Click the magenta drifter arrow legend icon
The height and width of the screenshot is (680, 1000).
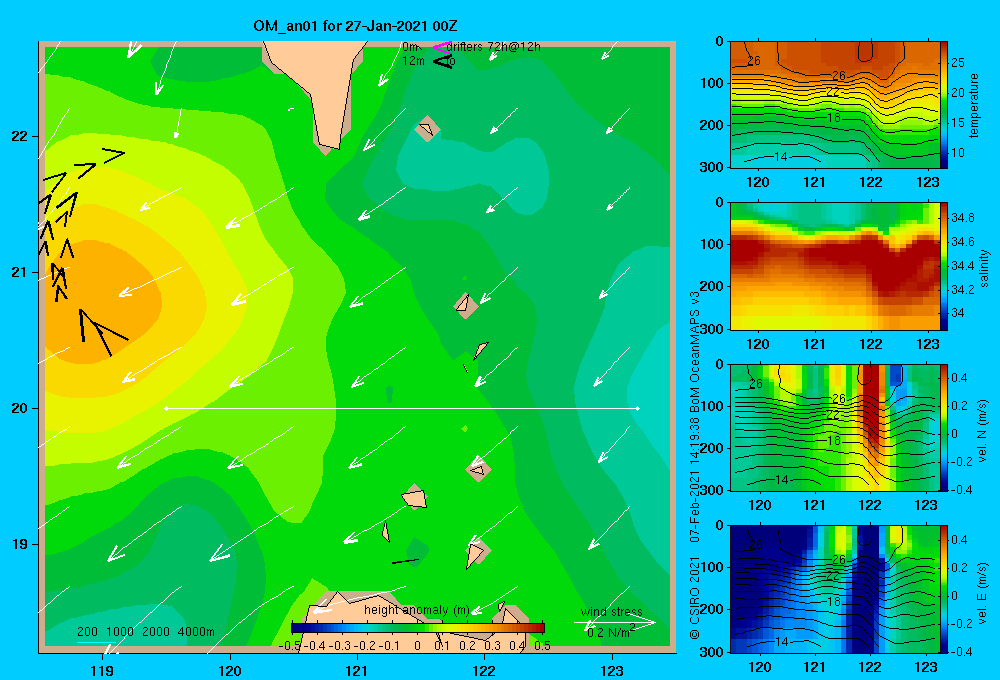[x=442, y=47]
